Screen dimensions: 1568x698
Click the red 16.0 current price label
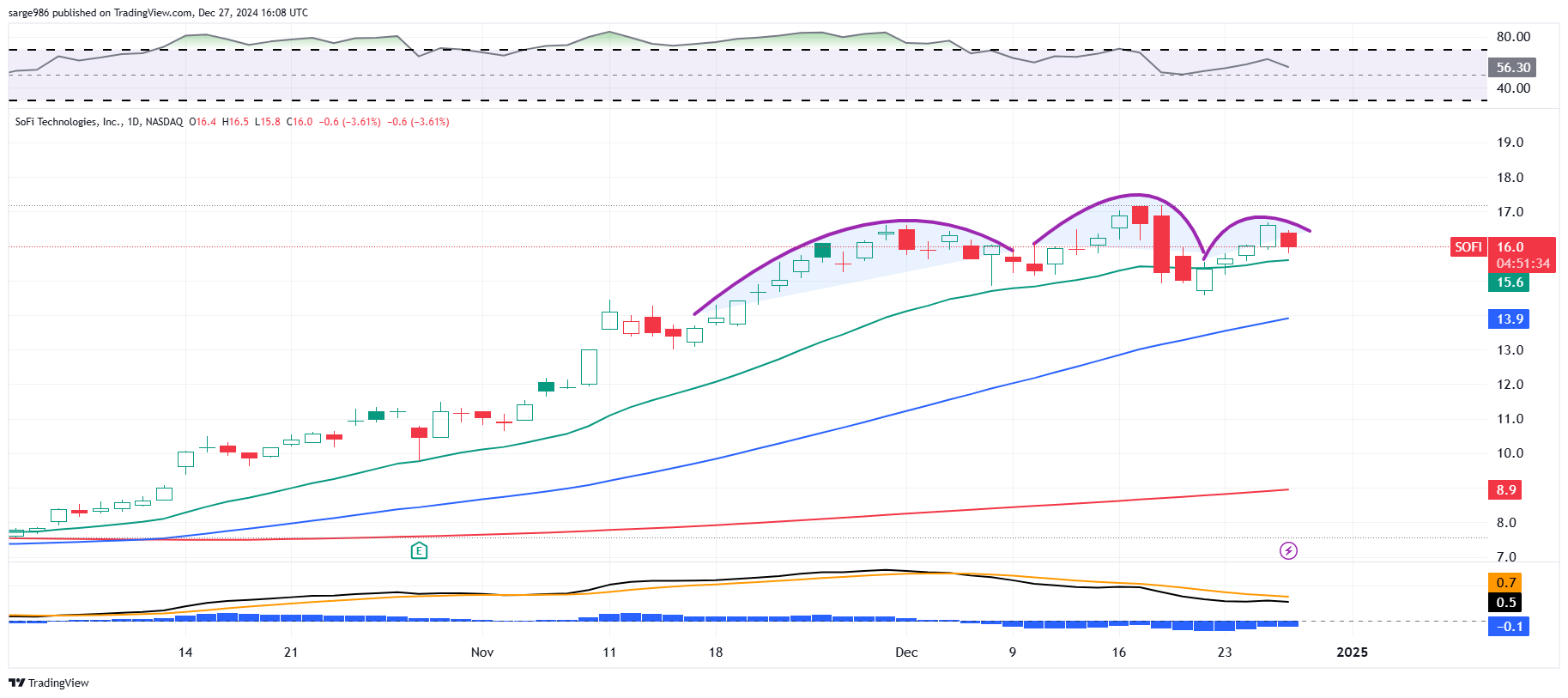tap(1510, 247)
